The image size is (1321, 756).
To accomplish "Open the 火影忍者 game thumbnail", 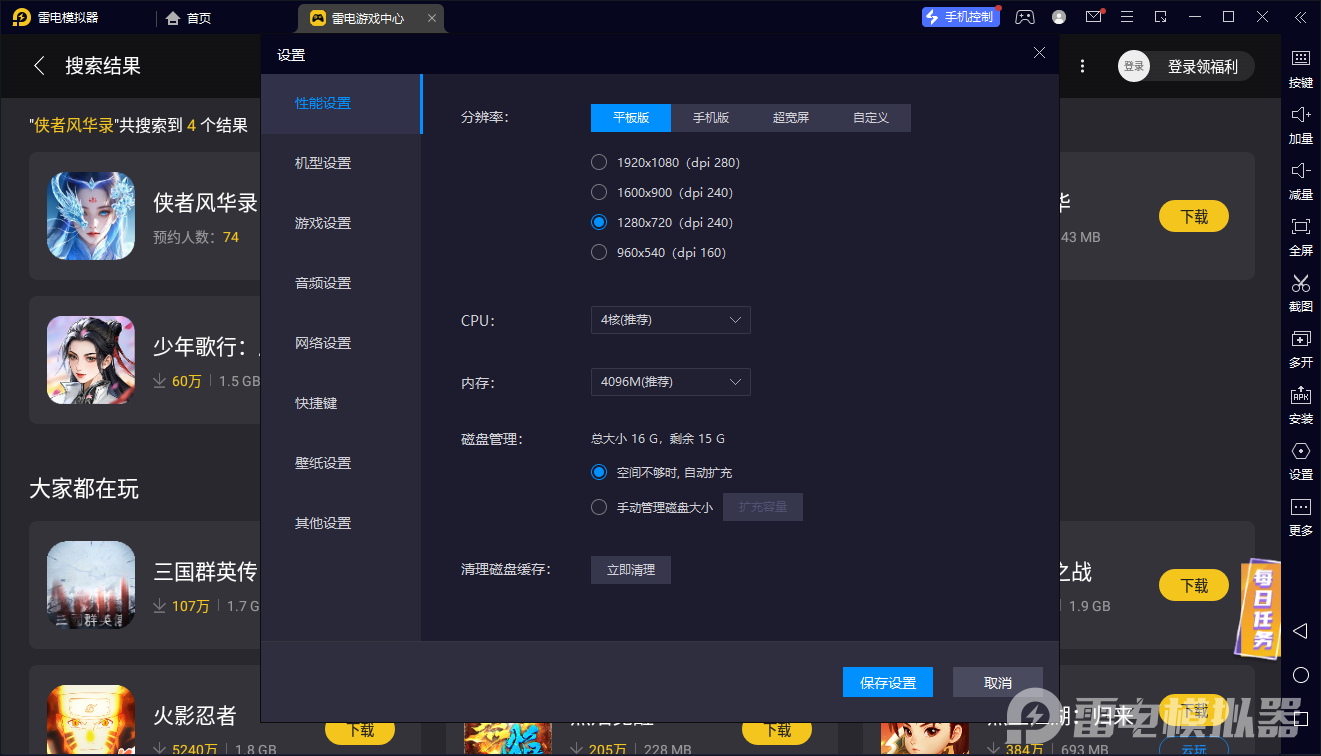I will pyautogui.click(x=91, y=720).
